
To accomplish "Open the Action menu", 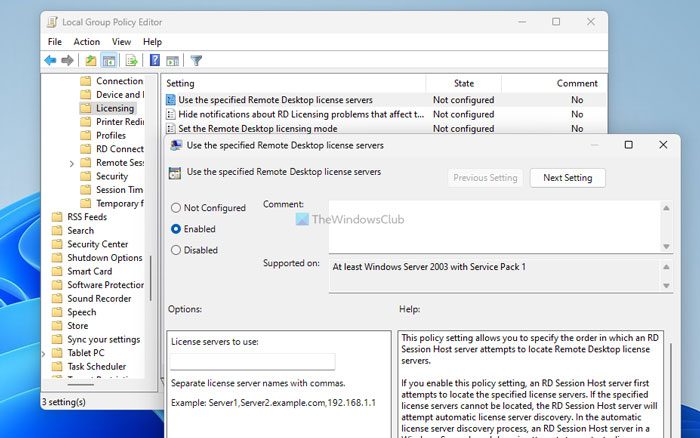I will (x=87, y=42).
